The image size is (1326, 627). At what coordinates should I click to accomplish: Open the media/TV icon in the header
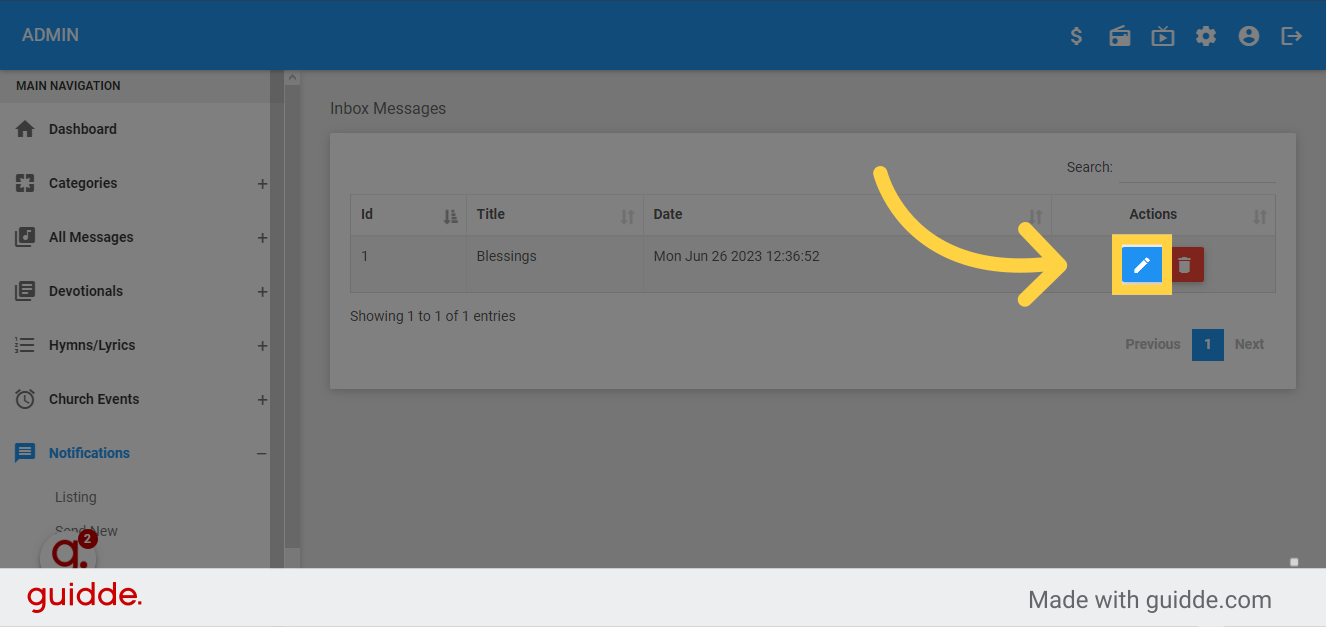click(x=1162, y=35)
